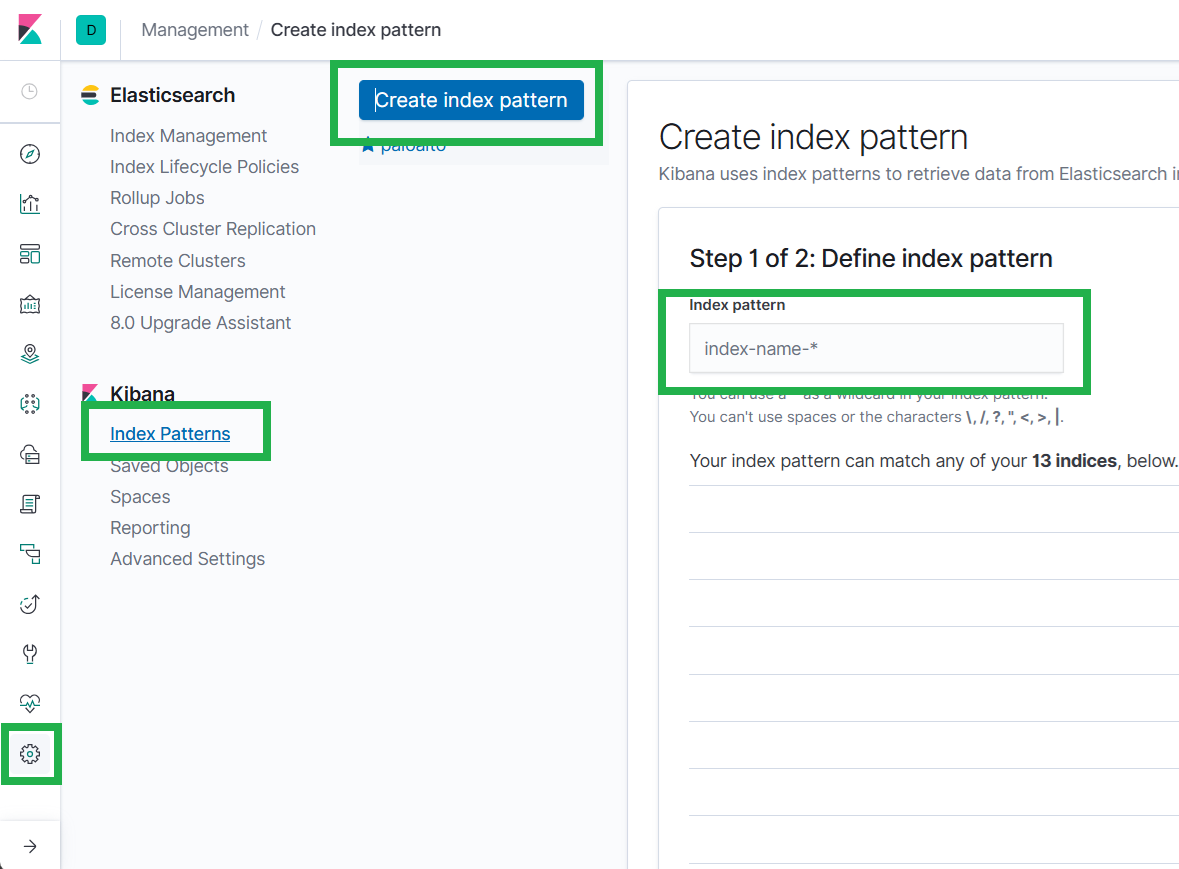Open Reporting
The width and height of the screenshot is (1179, 869).
150,528
